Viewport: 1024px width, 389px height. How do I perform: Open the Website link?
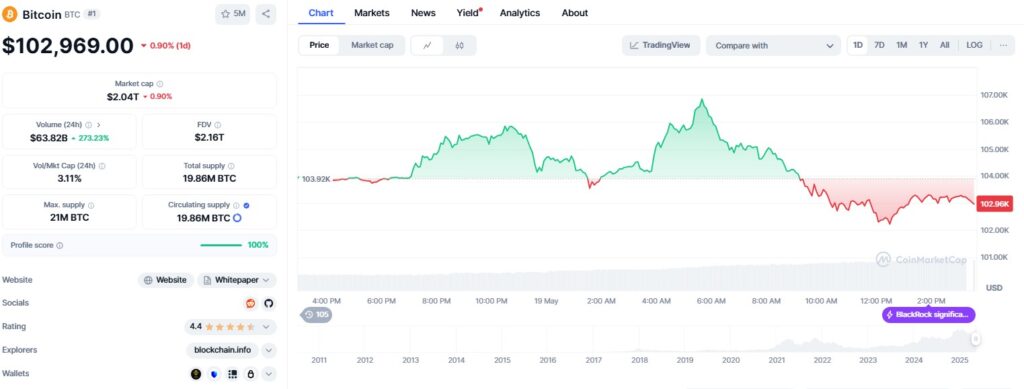click(x=166, y=280)
